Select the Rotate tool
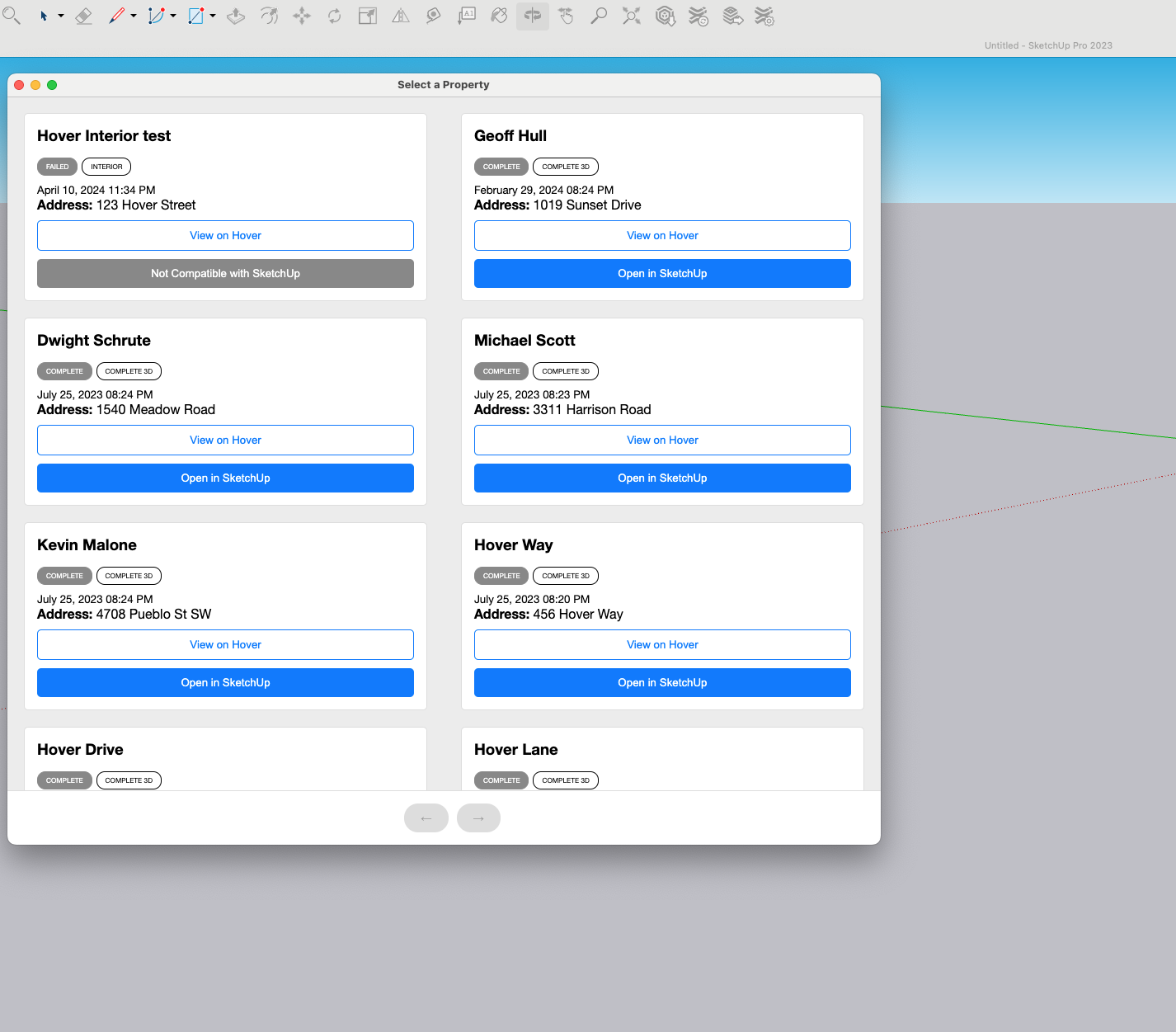Viewport: 1176px width, 1032px height. (334, 16)
